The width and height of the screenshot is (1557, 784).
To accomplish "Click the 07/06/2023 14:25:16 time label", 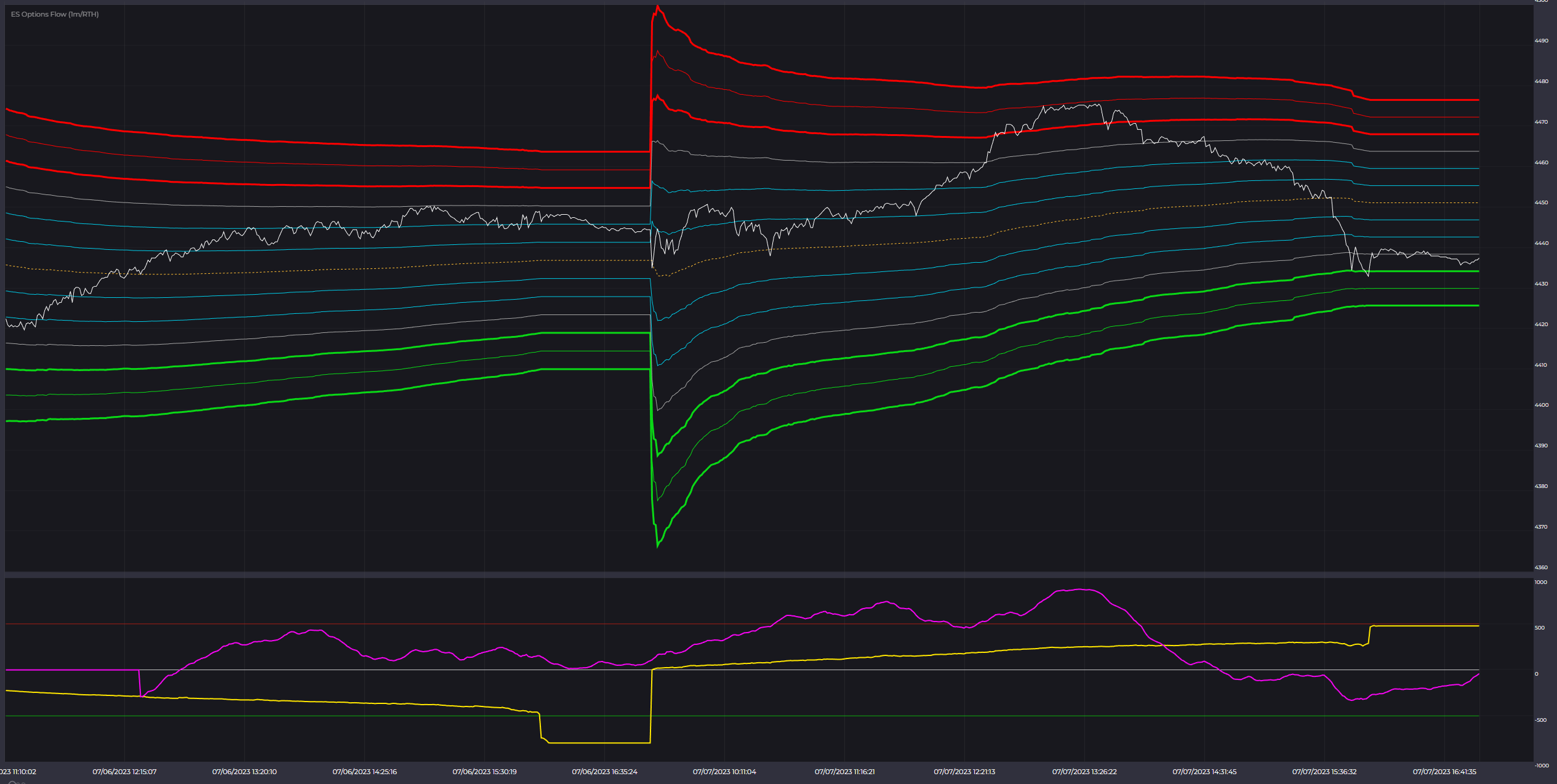I will 364,772.
